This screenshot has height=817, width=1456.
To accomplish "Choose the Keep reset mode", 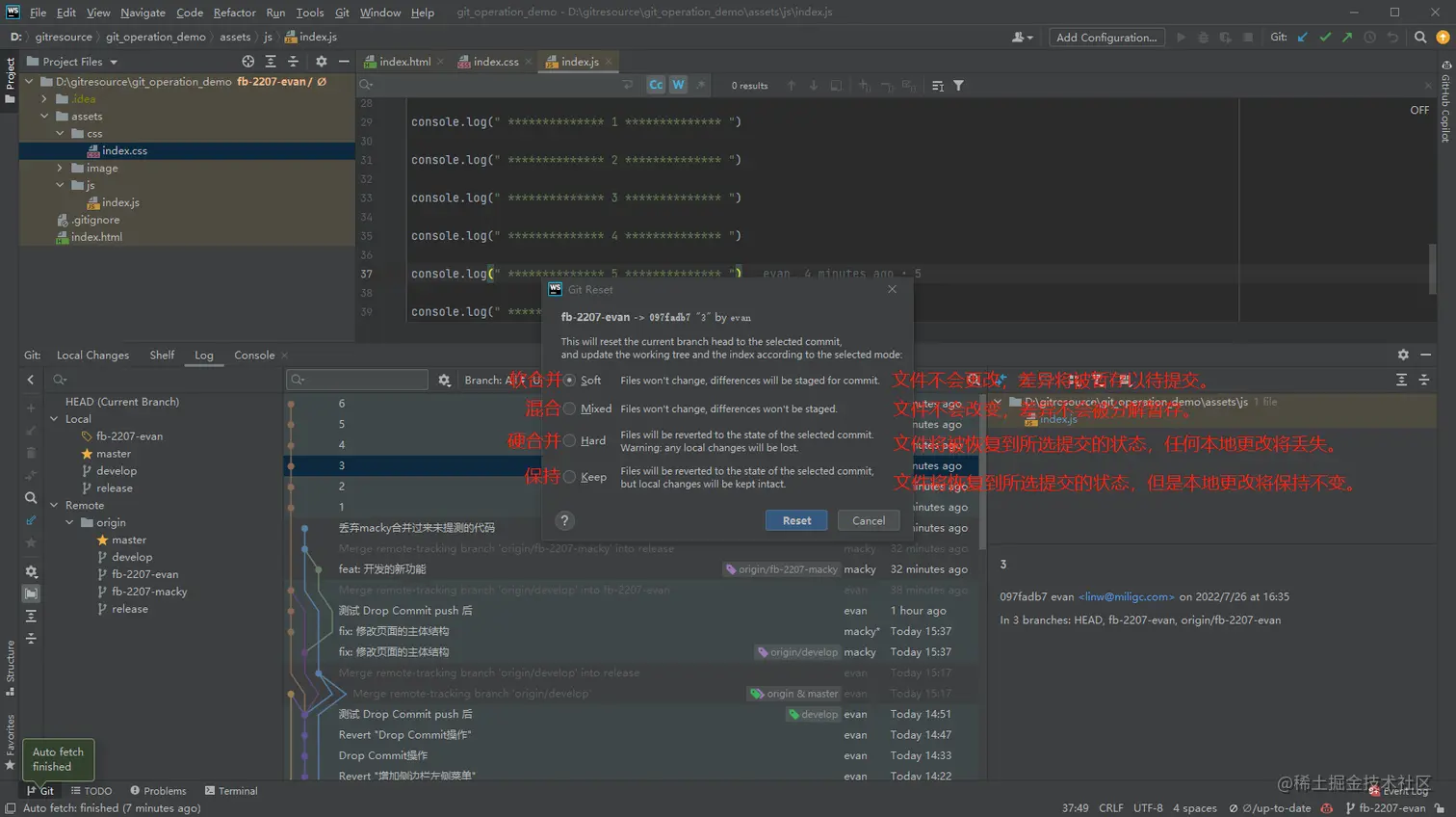I will (570, 476).
